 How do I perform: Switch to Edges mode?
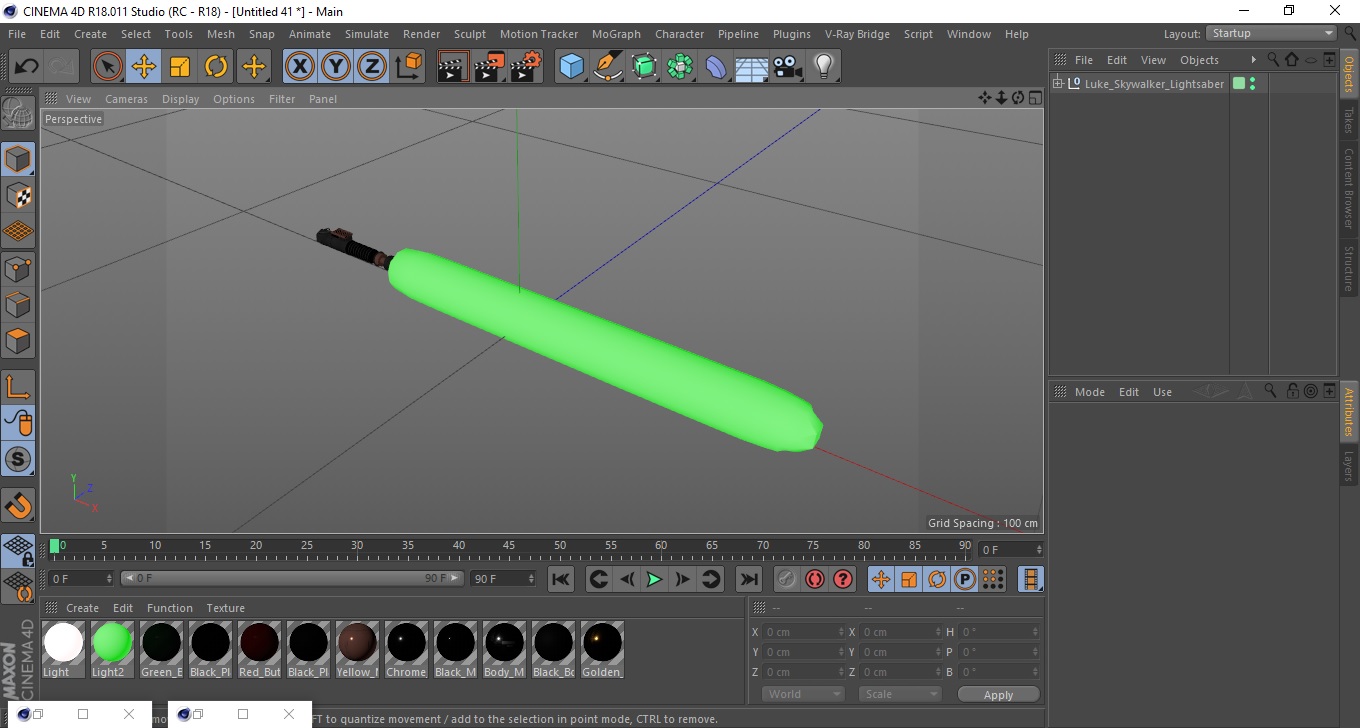coord(18,304)
